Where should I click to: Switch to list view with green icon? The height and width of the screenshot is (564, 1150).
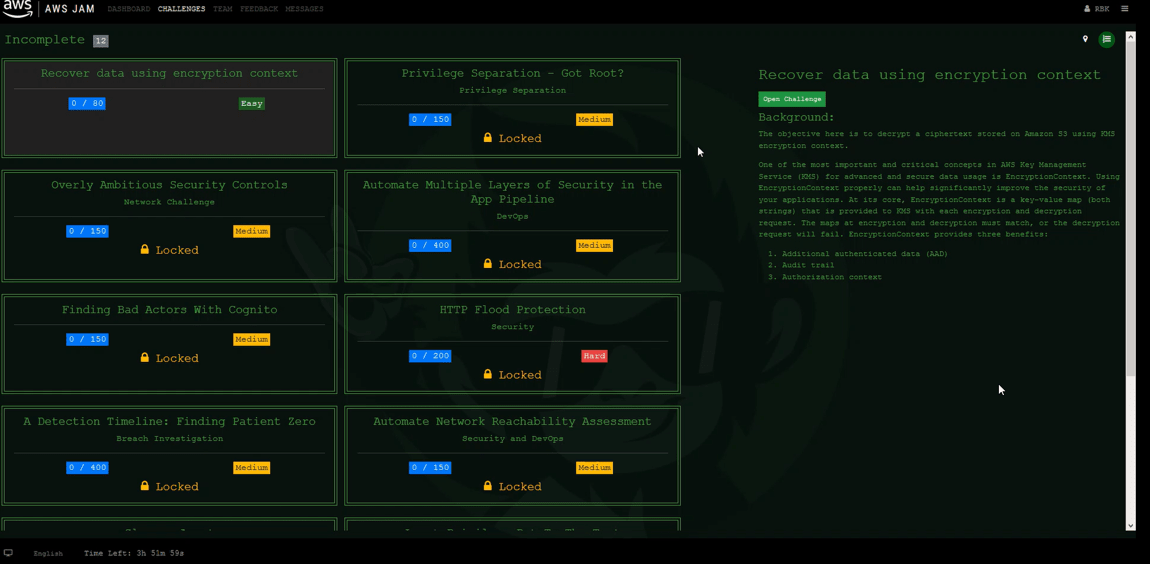point(1106,39)
